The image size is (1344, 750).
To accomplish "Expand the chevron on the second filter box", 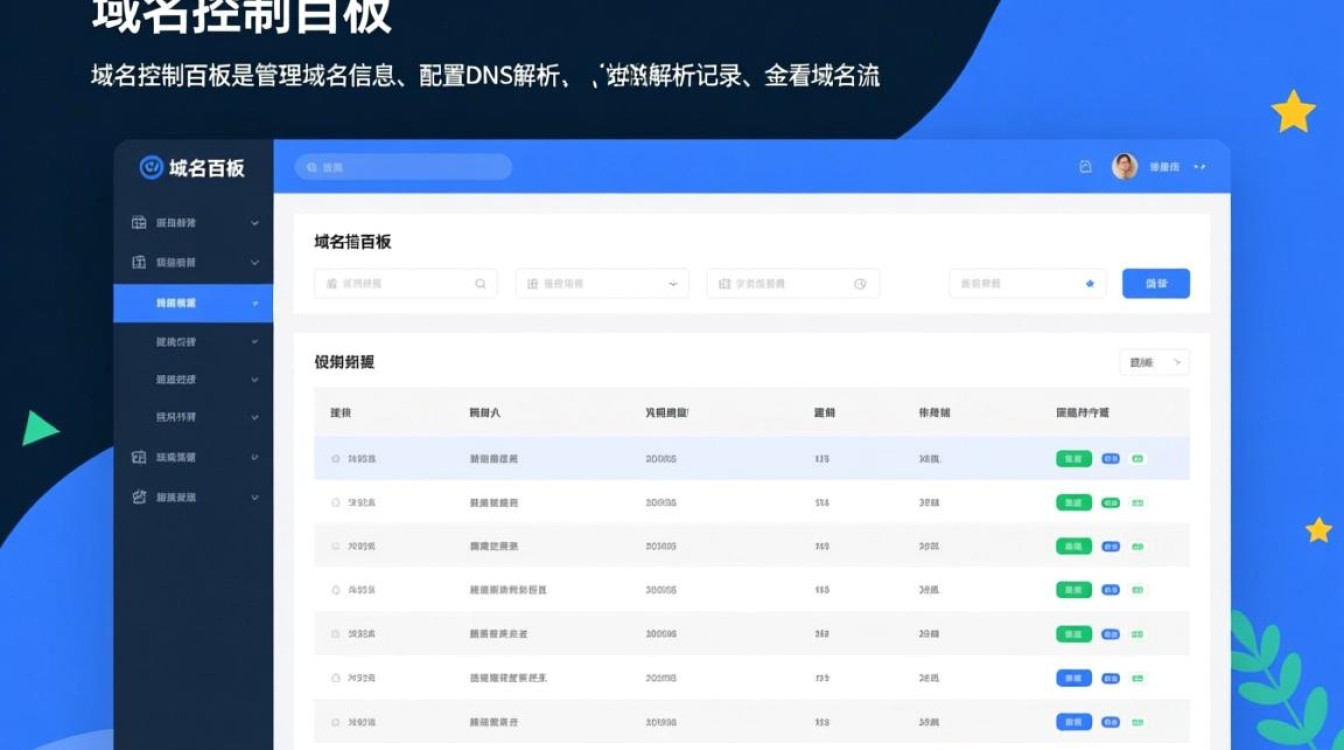I will pyautogui.click(x=674, y=283).
